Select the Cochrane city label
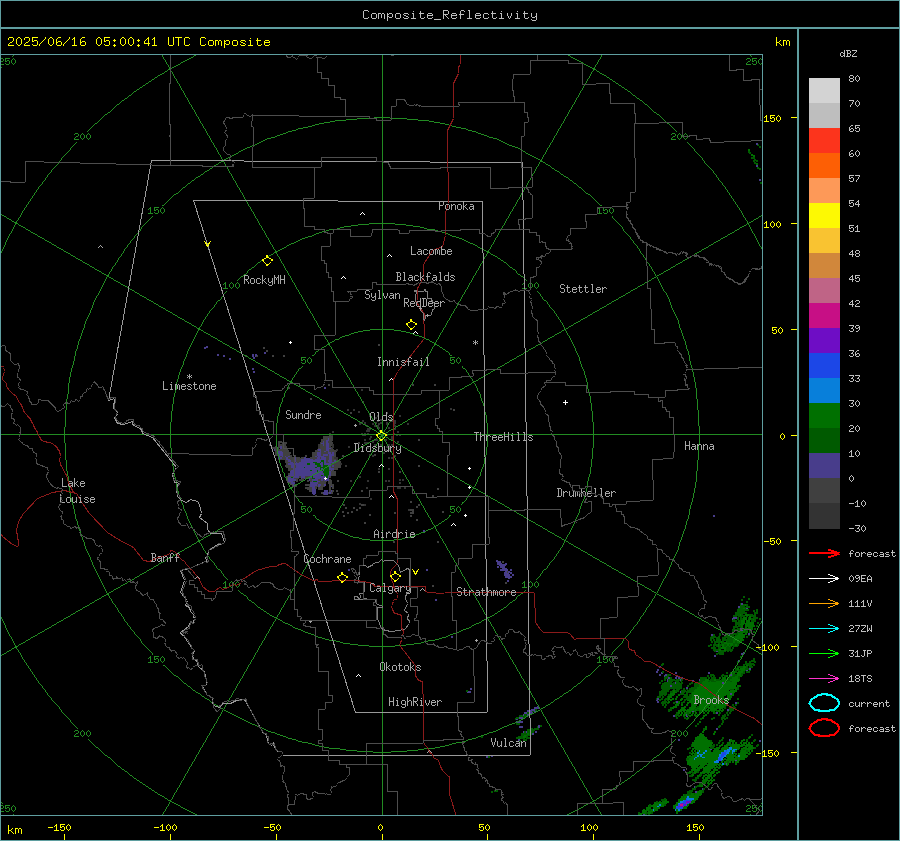The image size is (900, 841). coord(327,559)
